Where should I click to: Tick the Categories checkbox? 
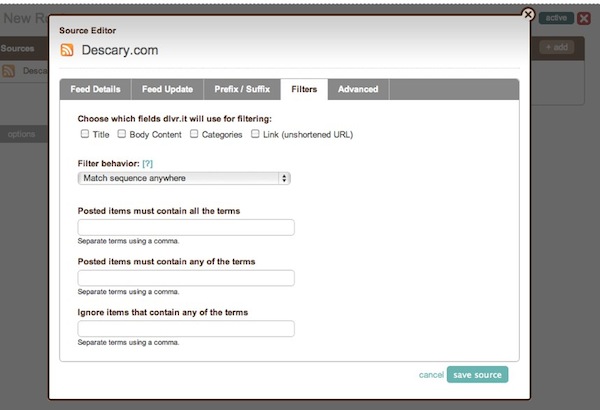pos(194,134)
